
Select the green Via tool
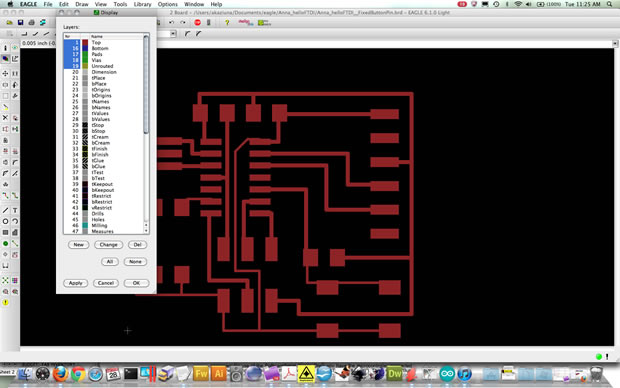(x=5, y=244)
